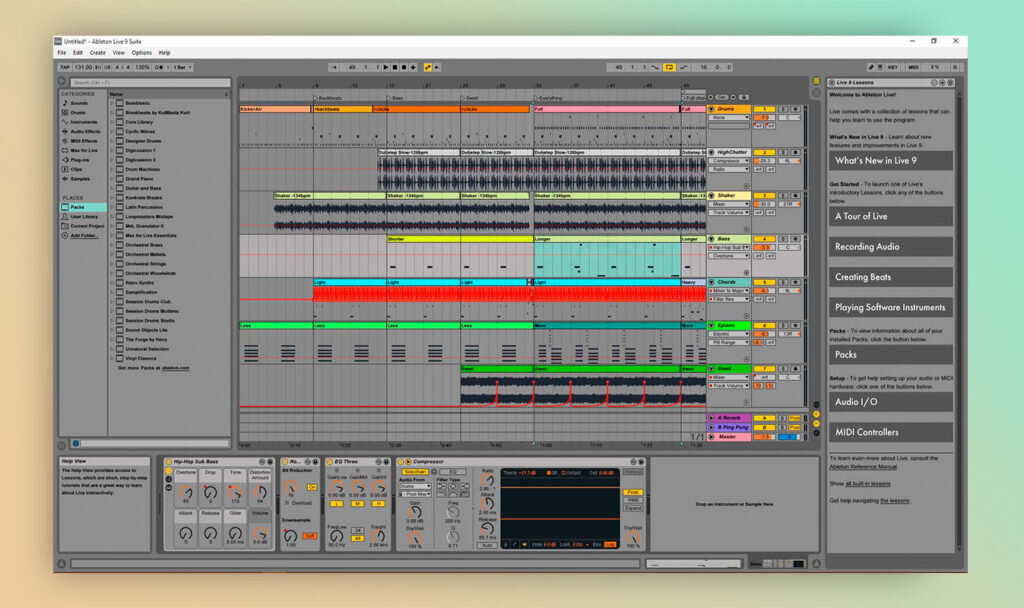The width and height of the screenshot is (1024, 608).
Task: Click the yellow Arrangement view selector icon
Action: (816, 81)
